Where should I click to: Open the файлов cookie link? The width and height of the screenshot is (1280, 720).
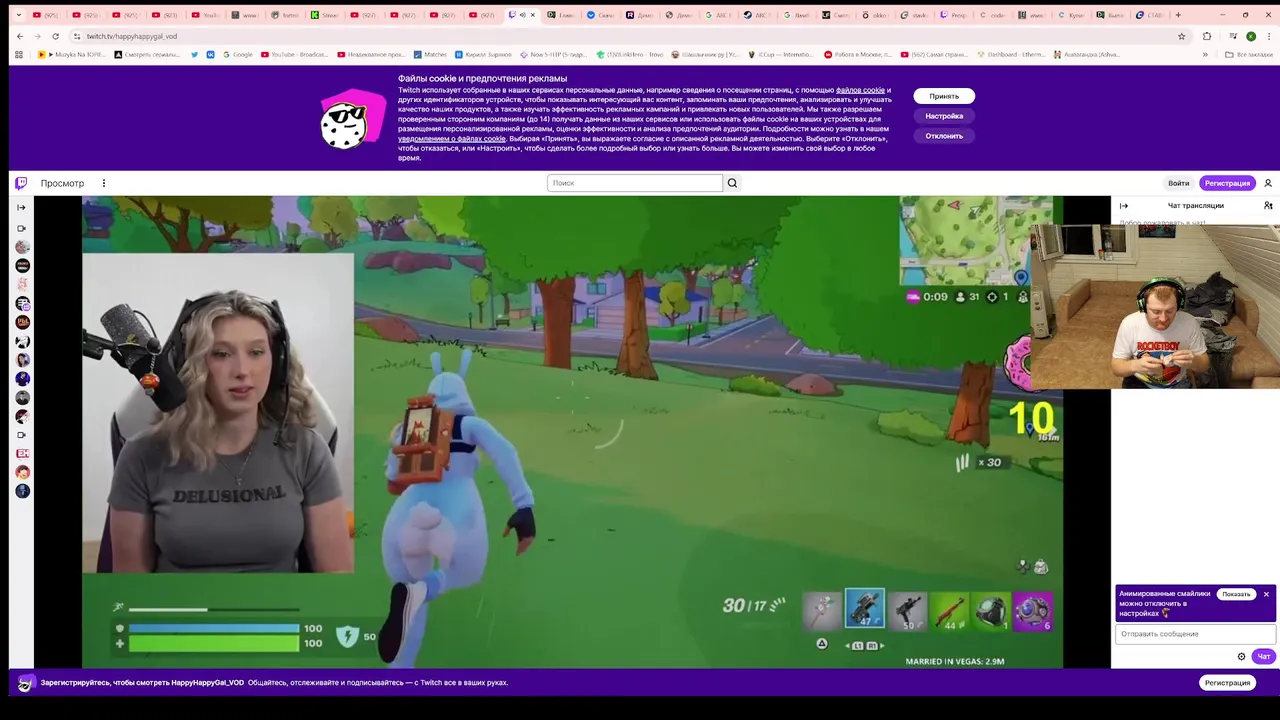click(x=860, y=90)
